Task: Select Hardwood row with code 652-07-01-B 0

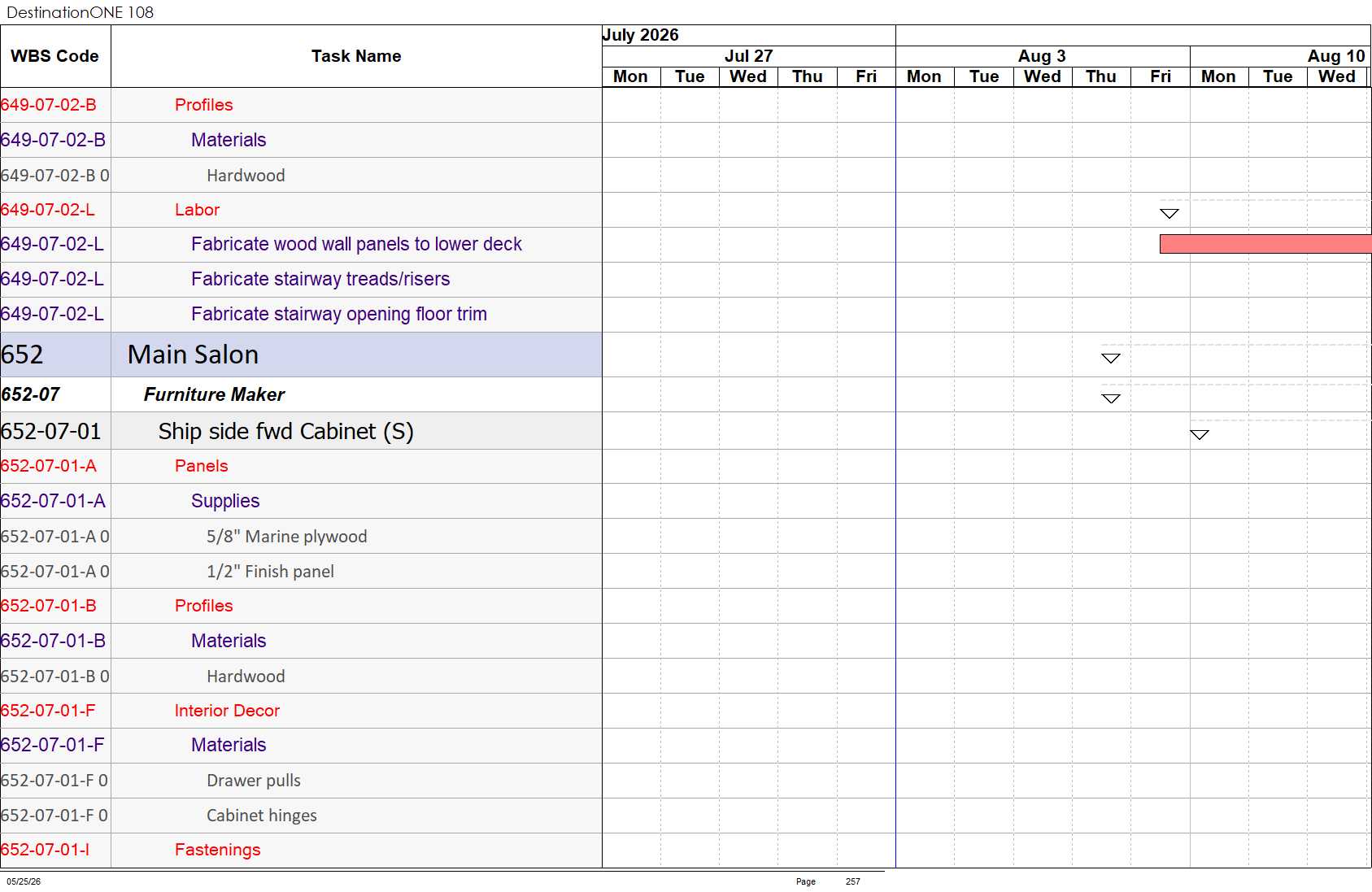Action: pyautogui.click(x=301, y=677)
